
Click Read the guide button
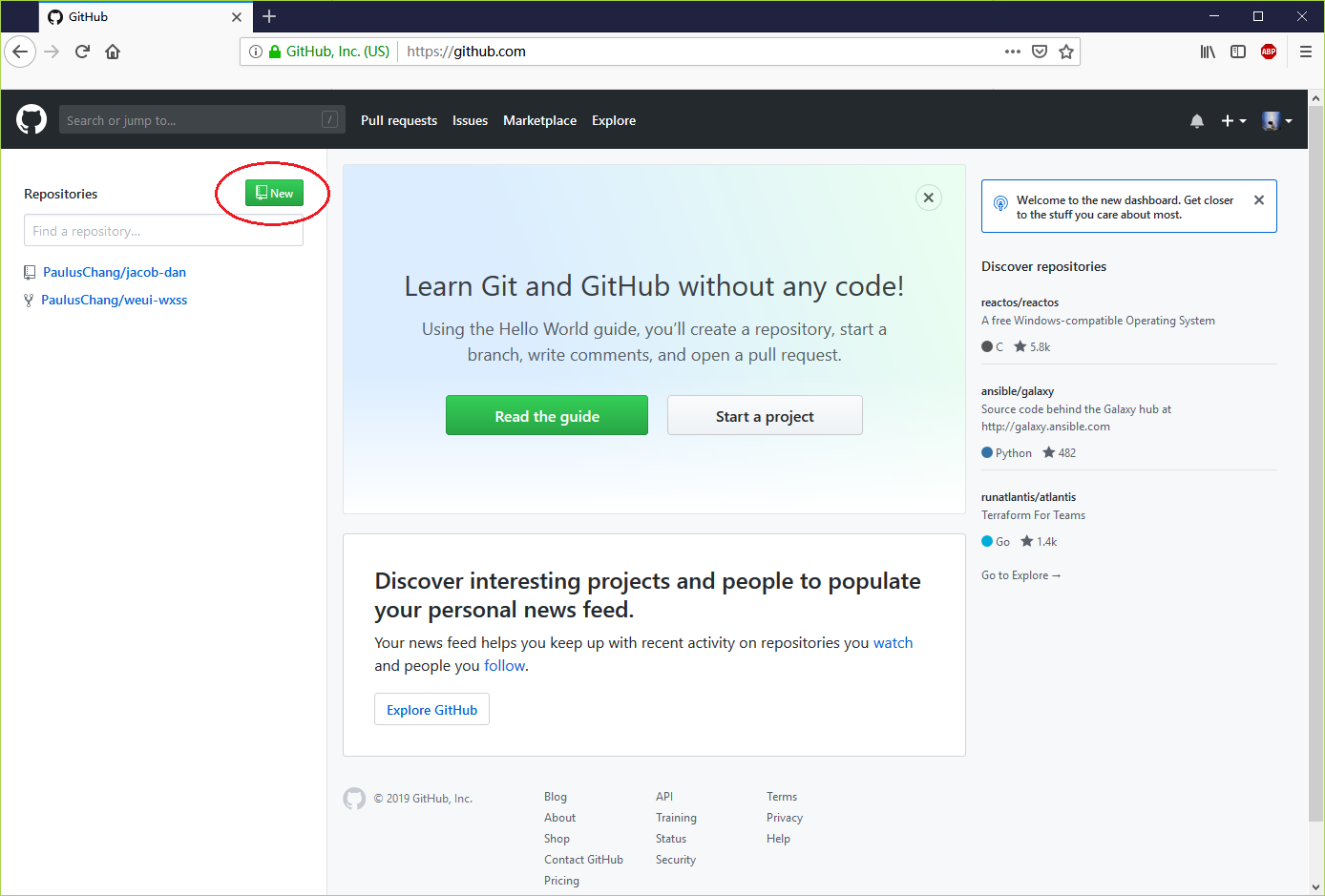[x=547, y=415]
